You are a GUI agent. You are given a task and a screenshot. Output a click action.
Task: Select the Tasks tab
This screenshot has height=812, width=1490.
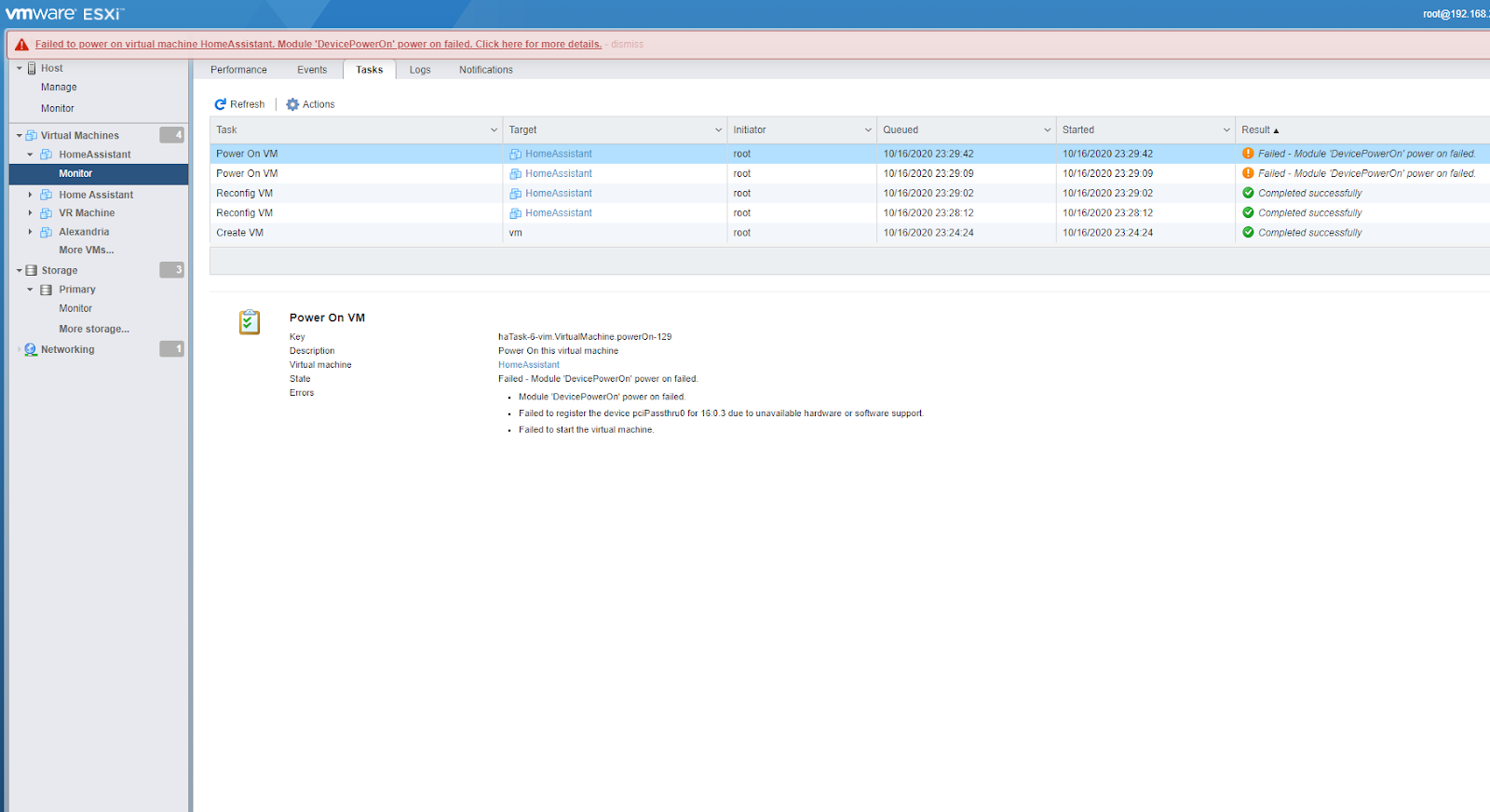click(x=370, y=70)
